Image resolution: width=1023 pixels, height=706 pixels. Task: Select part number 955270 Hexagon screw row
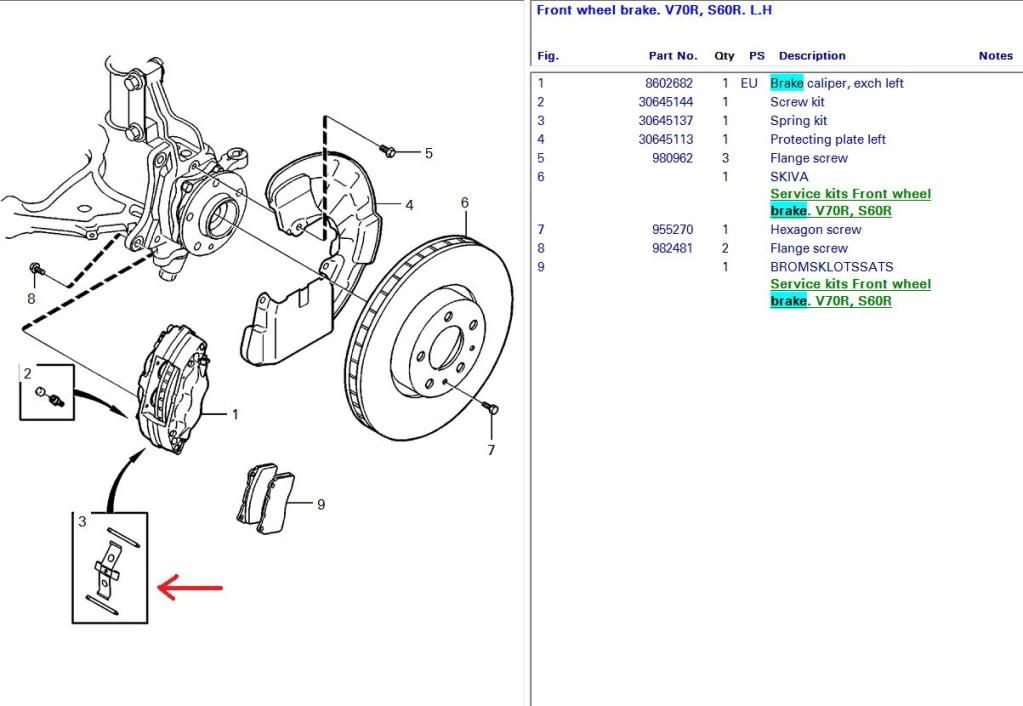pyautogui.click(x=672, y=230)
